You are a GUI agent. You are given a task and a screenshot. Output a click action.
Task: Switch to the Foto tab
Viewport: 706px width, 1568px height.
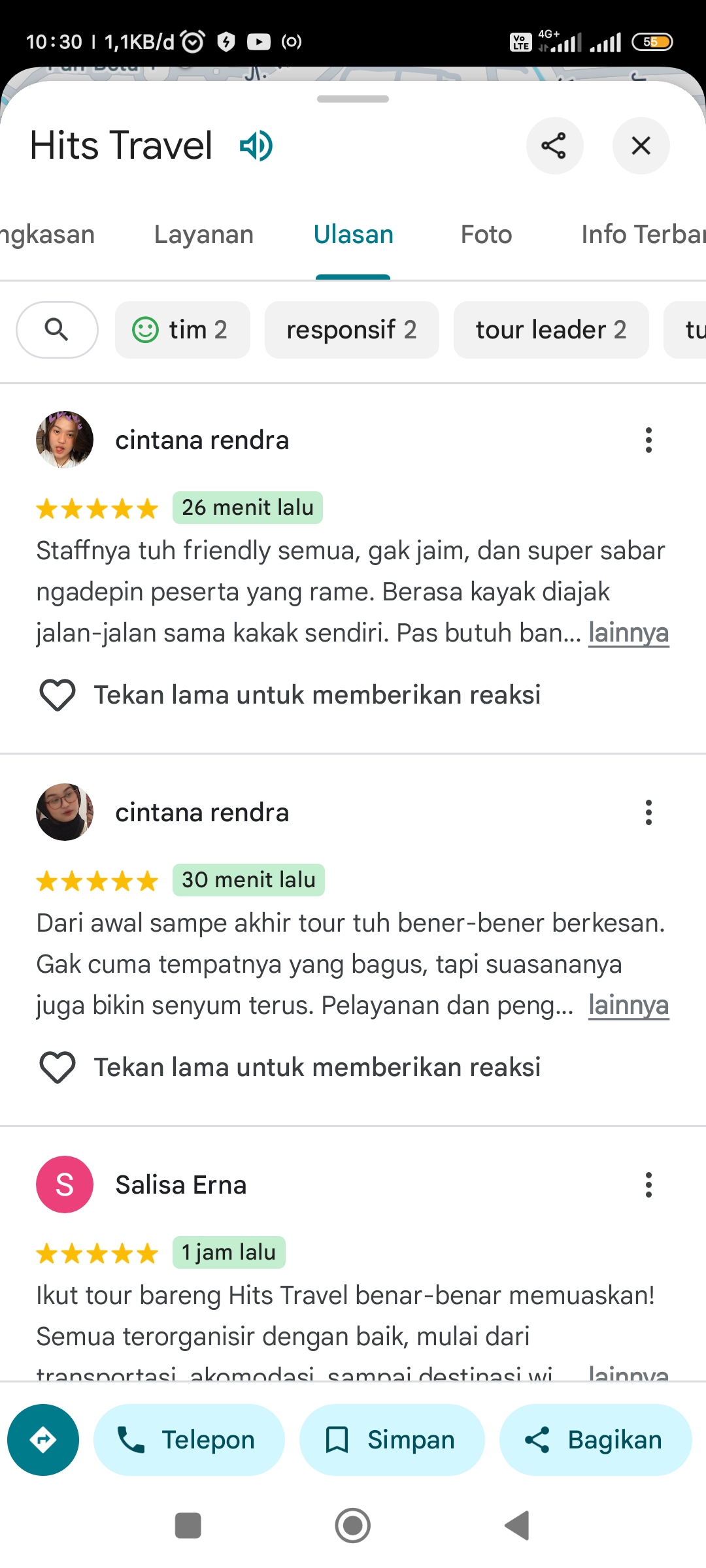point(486,235)
